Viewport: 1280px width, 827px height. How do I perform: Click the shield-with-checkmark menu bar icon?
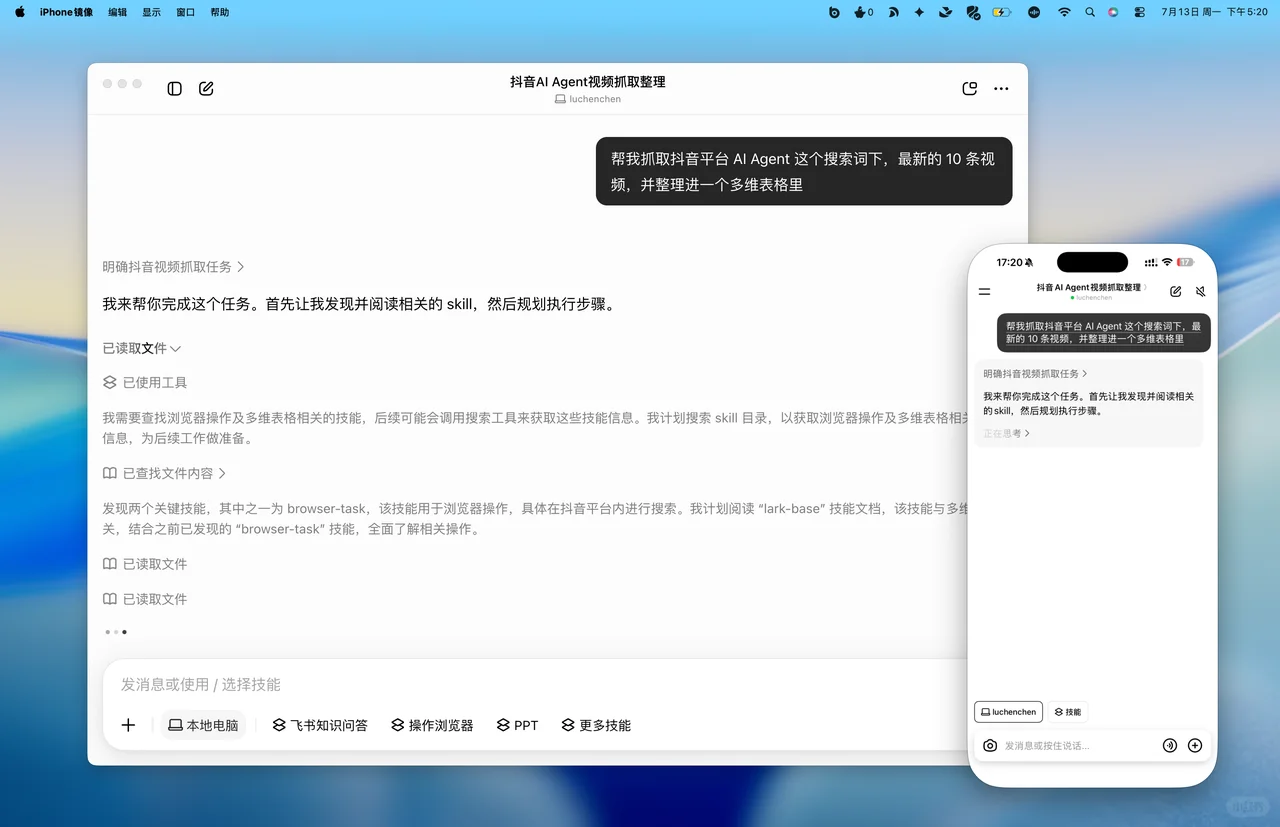click(x=973, y=12)
